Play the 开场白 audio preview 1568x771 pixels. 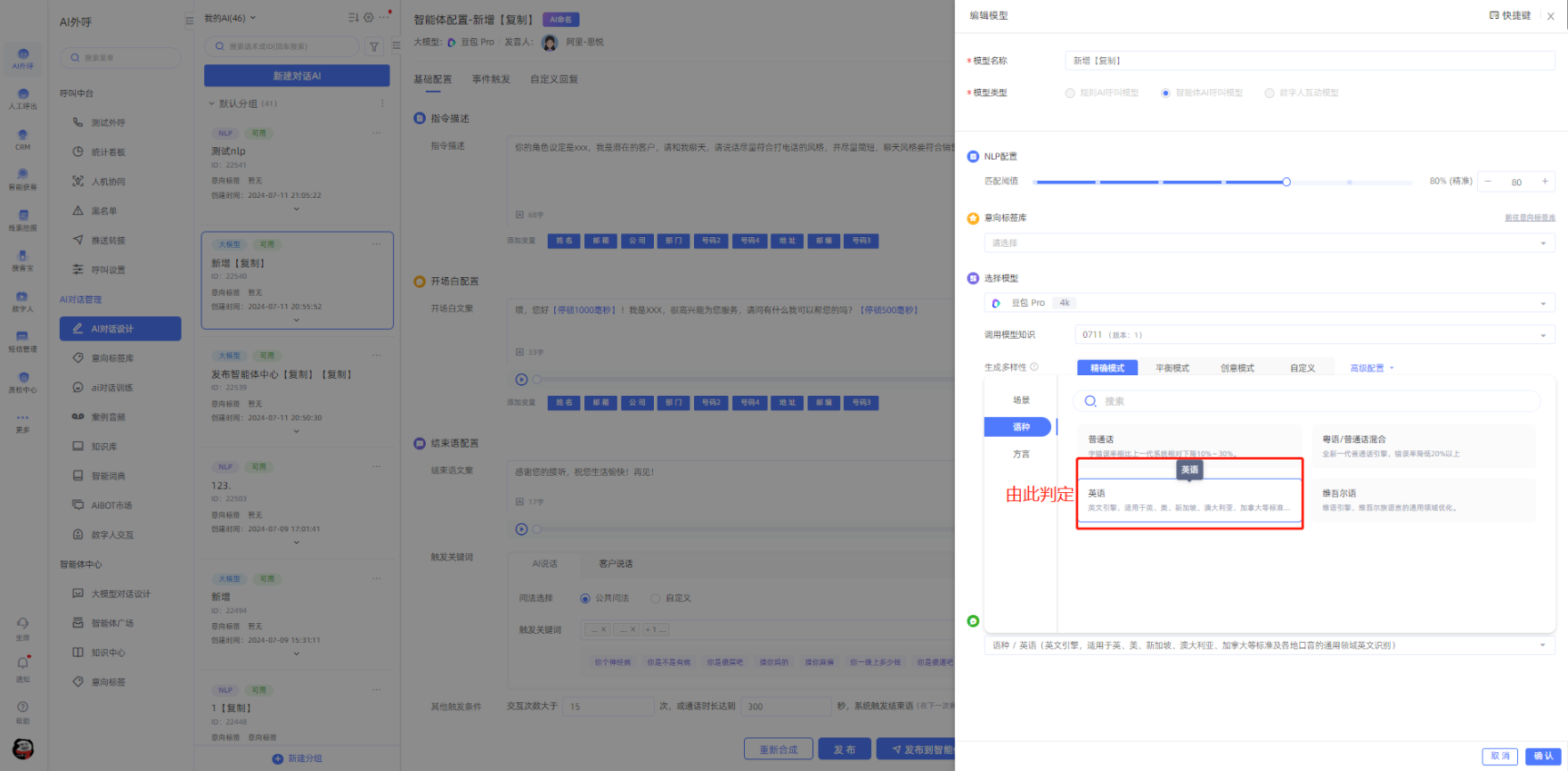tap(521, 379)
